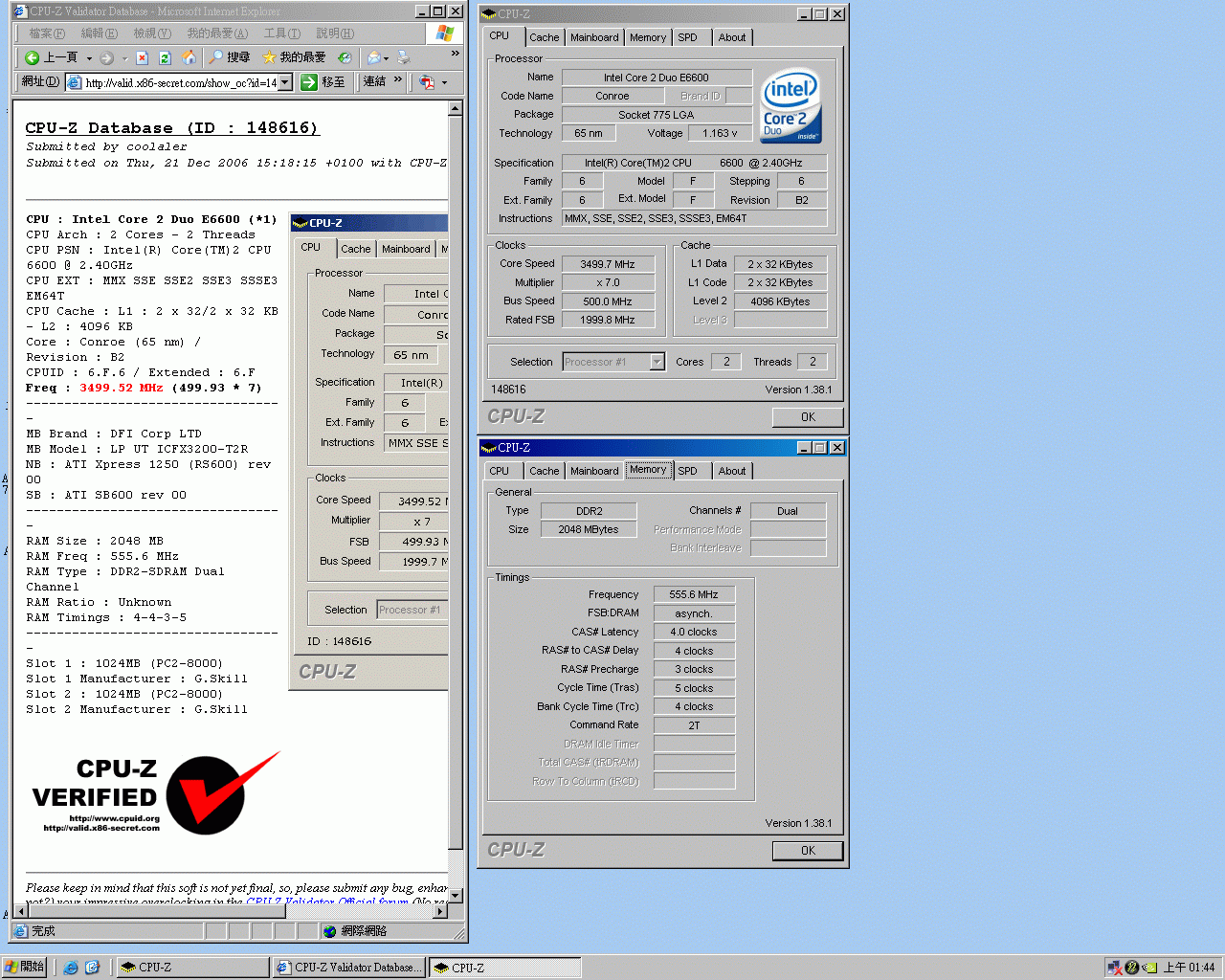The image size is (1225, 980).
Task: Launch Internet Explorer from quick launch
Action: pos(71,968)
